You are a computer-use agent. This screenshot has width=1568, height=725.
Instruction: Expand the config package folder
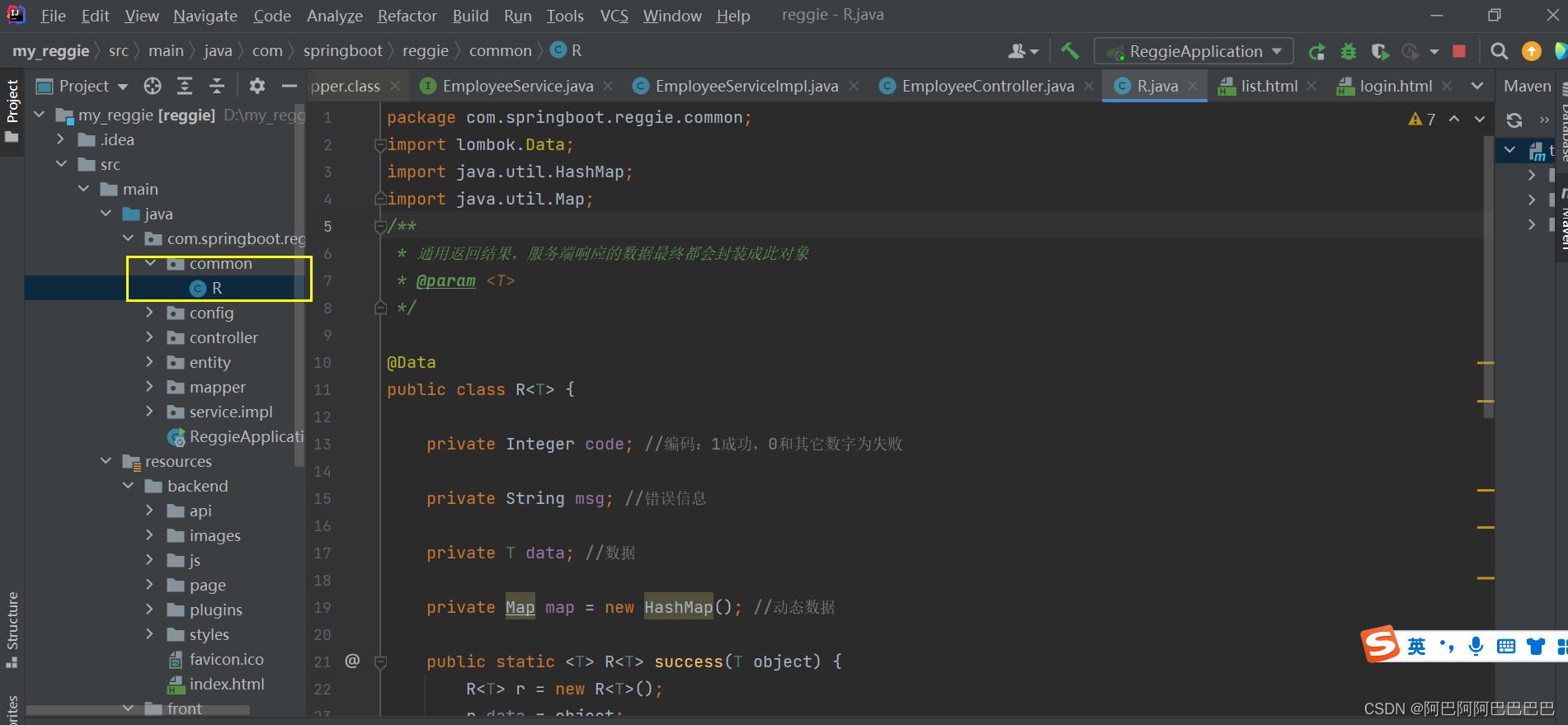point(149,313)
